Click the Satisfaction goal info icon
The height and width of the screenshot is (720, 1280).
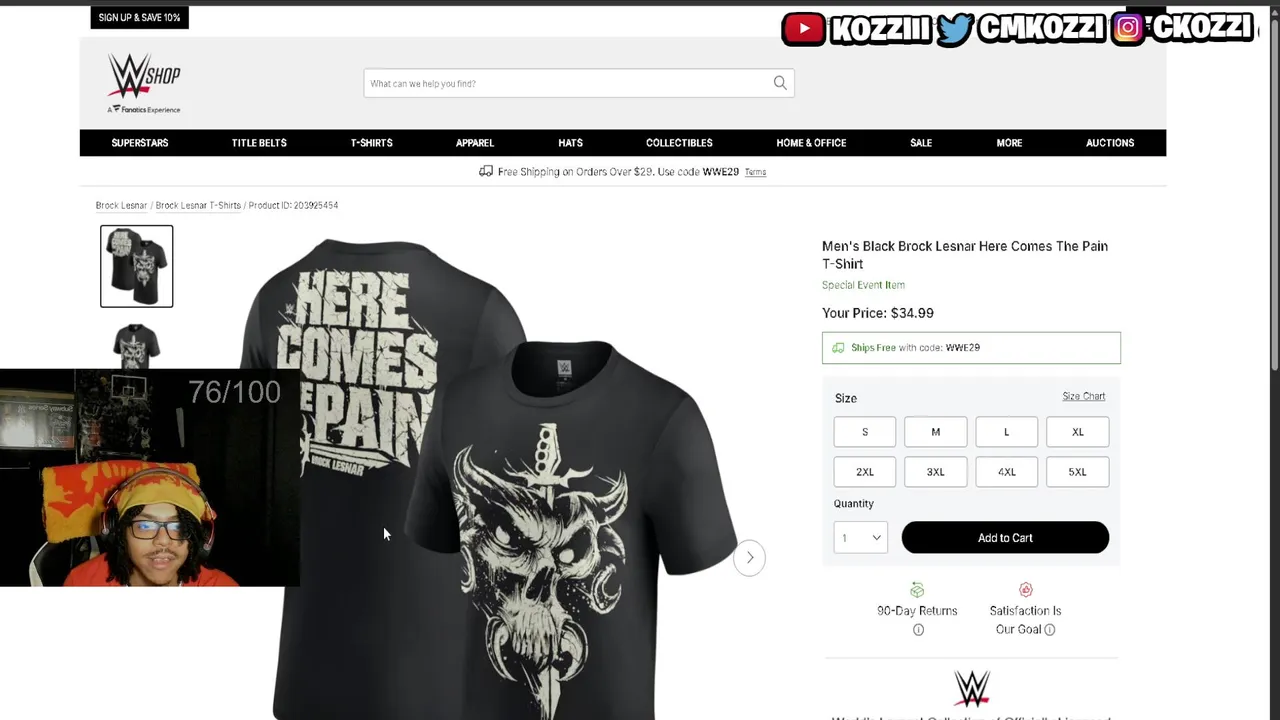tap(1049, 629)
